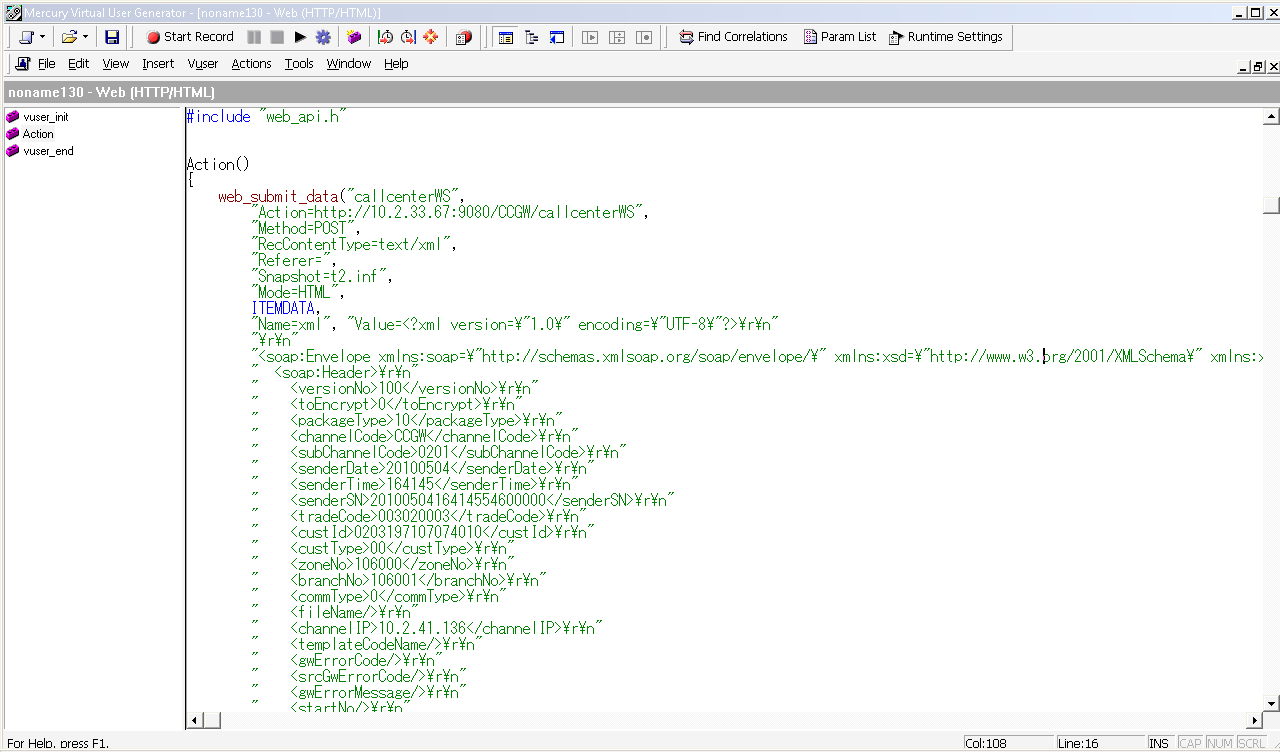Click the Start Record button

(190, 37)
